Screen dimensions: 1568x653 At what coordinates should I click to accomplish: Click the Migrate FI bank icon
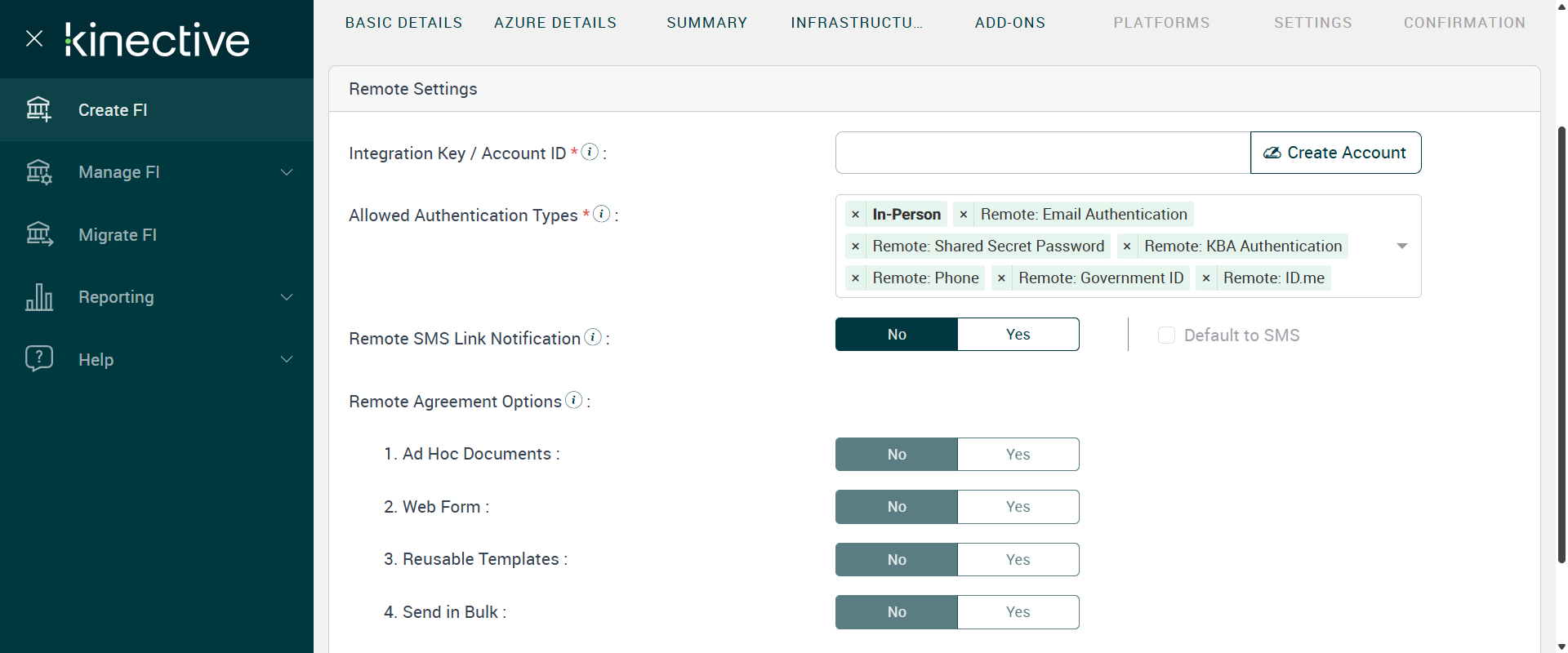38,235
